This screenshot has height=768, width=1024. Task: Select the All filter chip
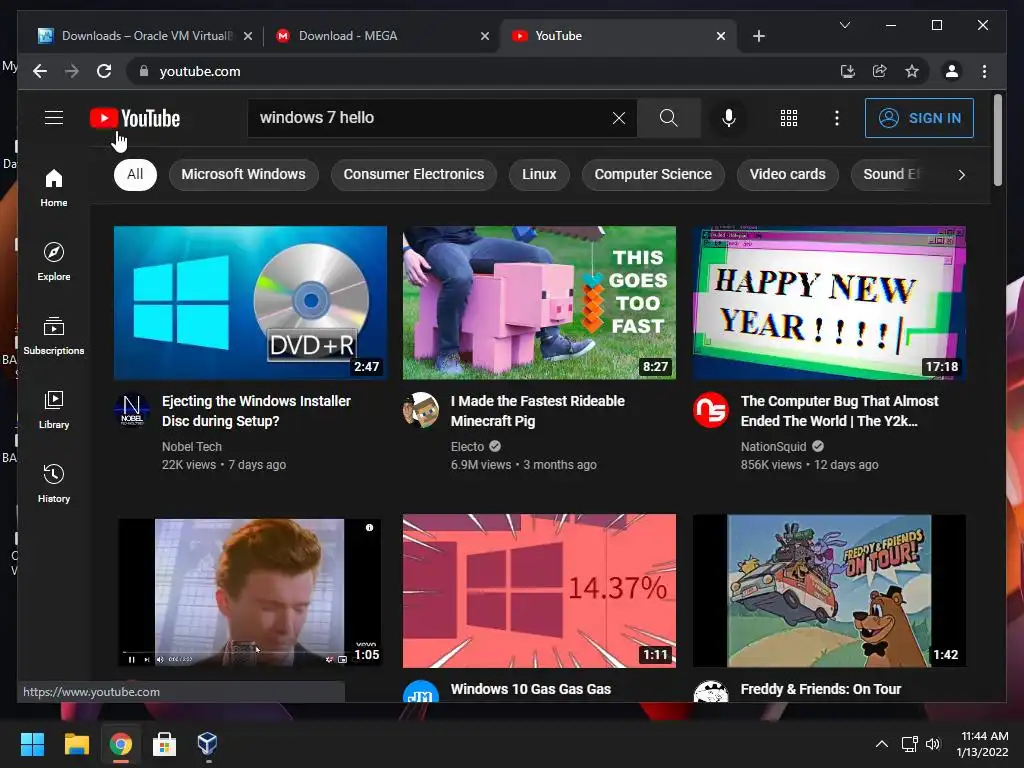[135, 174]
